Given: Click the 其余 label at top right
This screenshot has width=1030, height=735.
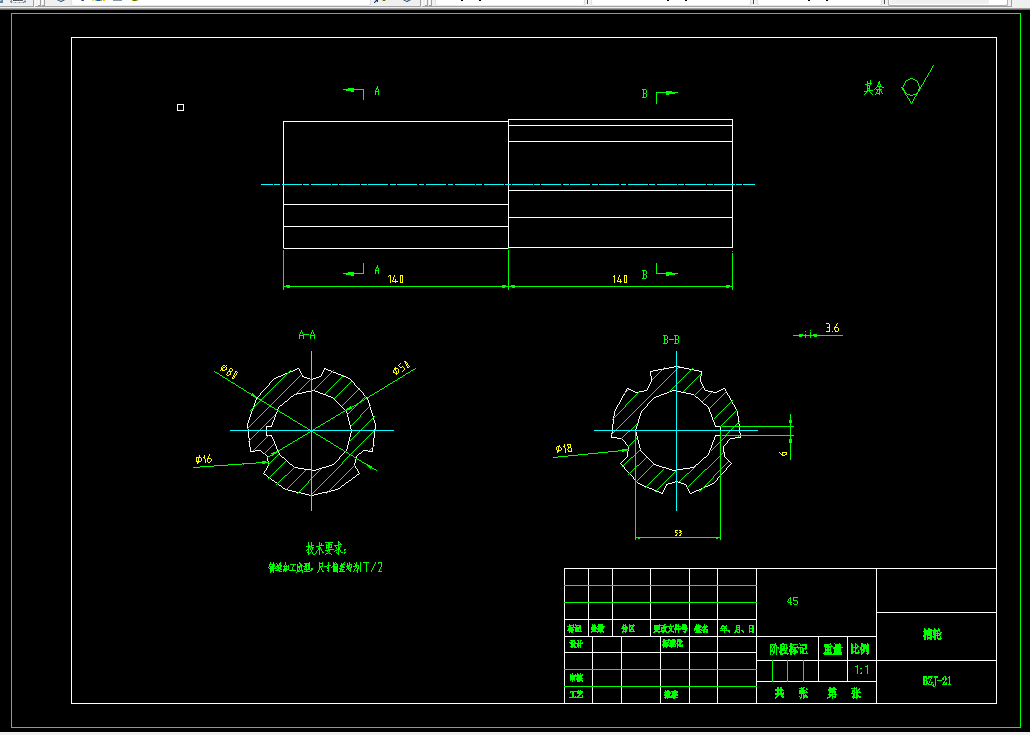Looking at the screenshot, I should coord(874,88).
